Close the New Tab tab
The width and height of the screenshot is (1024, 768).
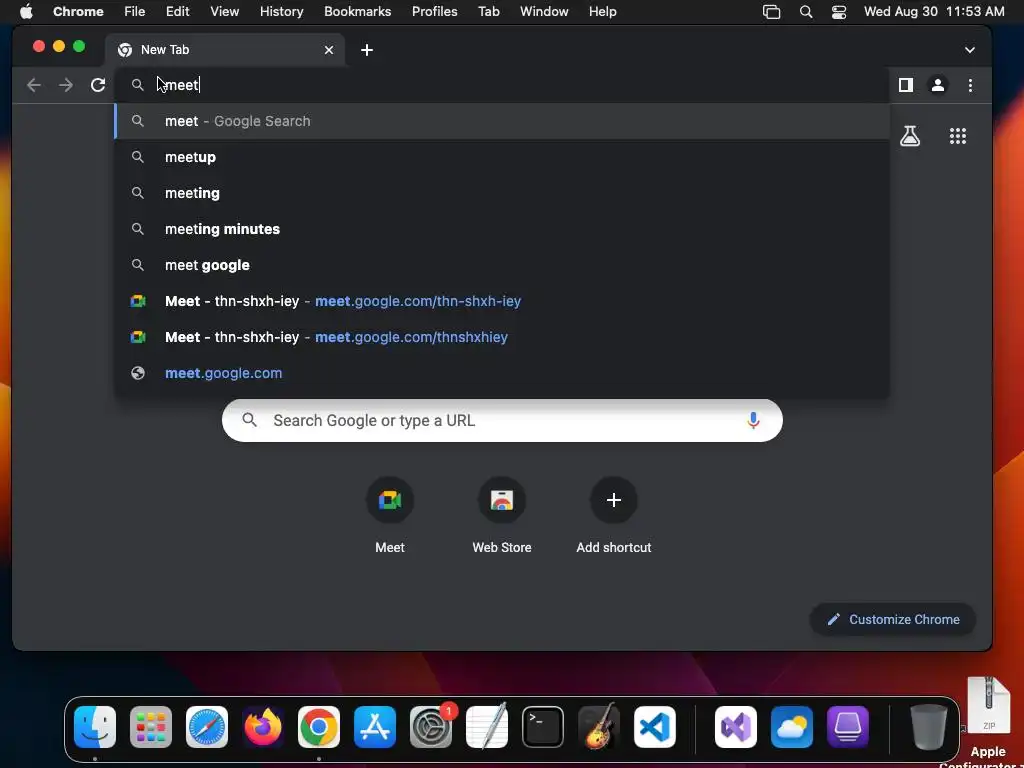click(329, 50)
